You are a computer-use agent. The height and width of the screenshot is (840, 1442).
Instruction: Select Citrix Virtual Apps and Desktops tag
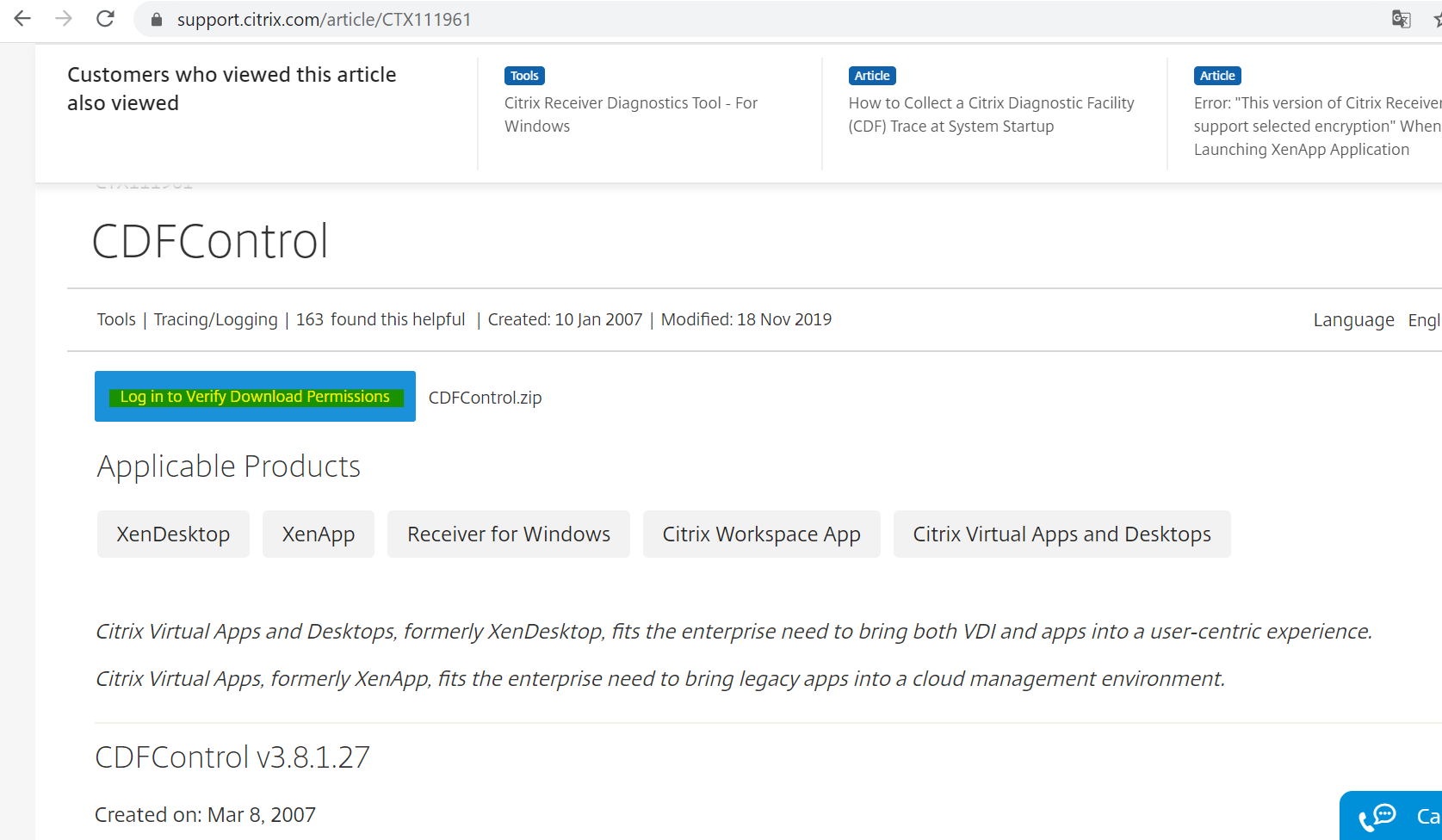[1061, 534]
